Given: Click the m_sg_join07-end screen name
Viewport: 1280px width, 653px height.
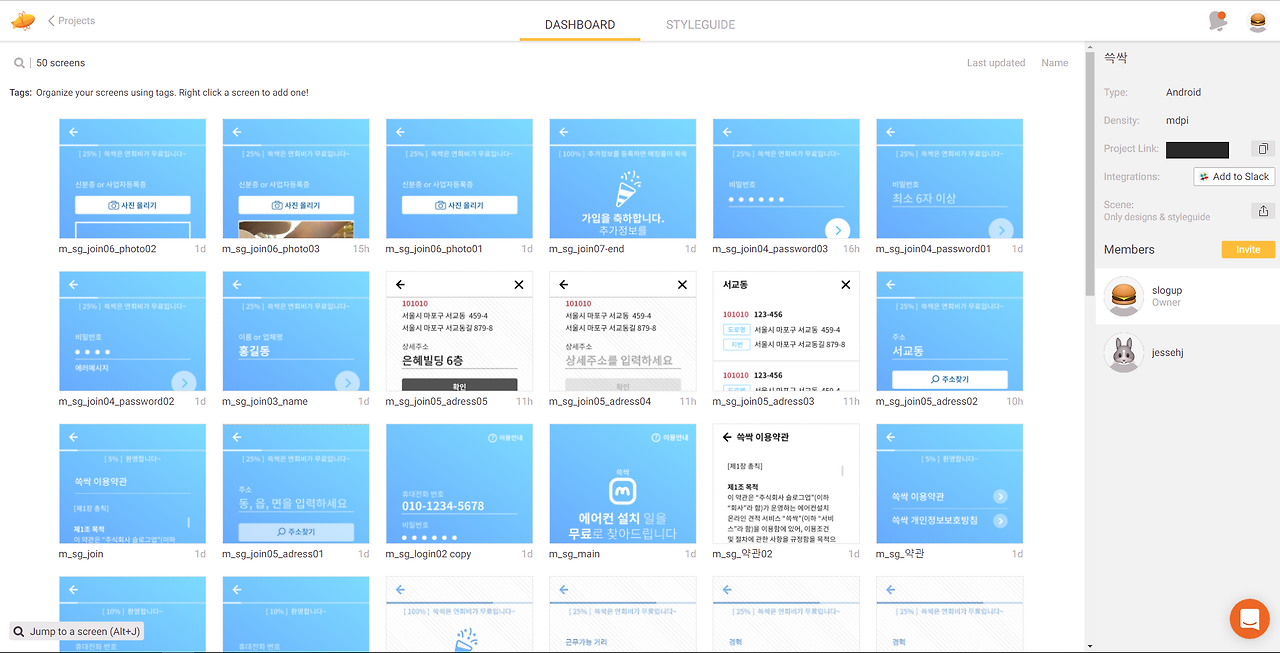Looking at the screenshot, I should (x=586, y=249).
